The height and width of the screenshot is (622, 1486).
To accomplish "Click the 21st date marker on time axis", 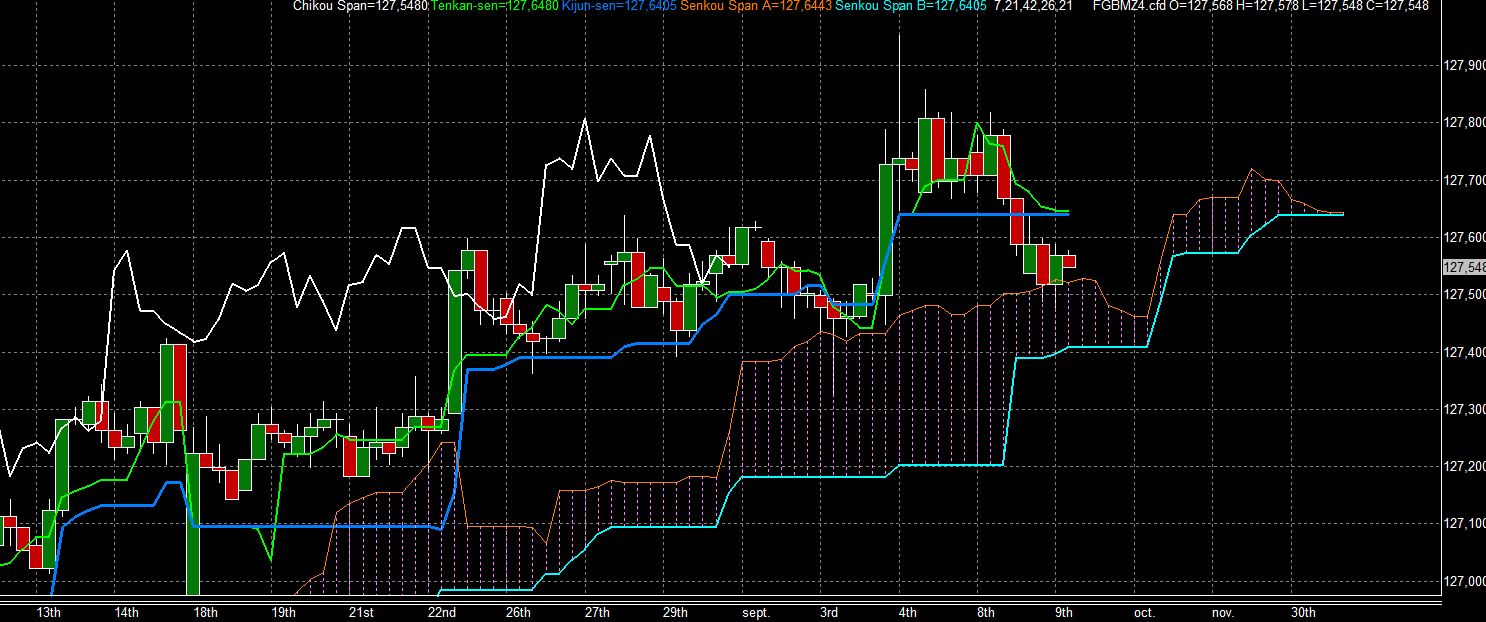I will coord(361,612).
